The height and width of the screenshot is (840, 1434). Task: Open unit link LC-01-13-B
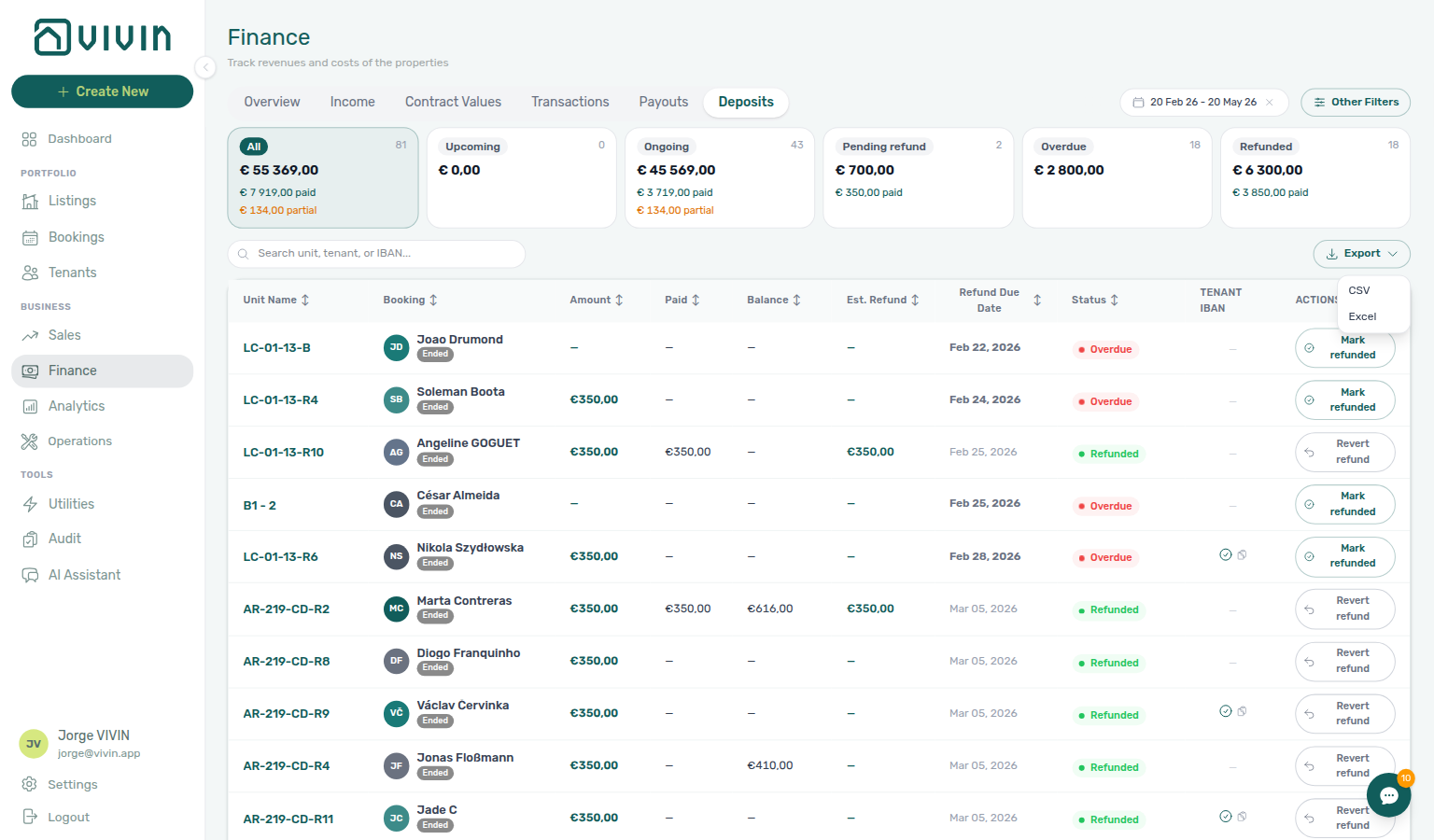276,348
